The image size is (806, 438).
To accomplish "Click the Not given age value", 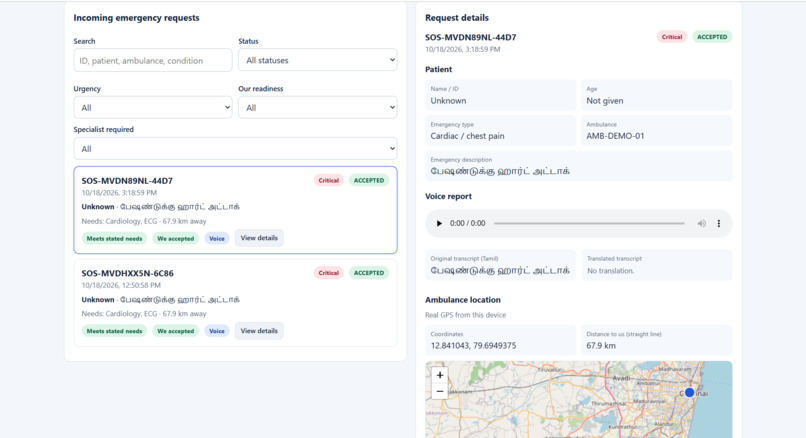I will (x=604, y=101).
